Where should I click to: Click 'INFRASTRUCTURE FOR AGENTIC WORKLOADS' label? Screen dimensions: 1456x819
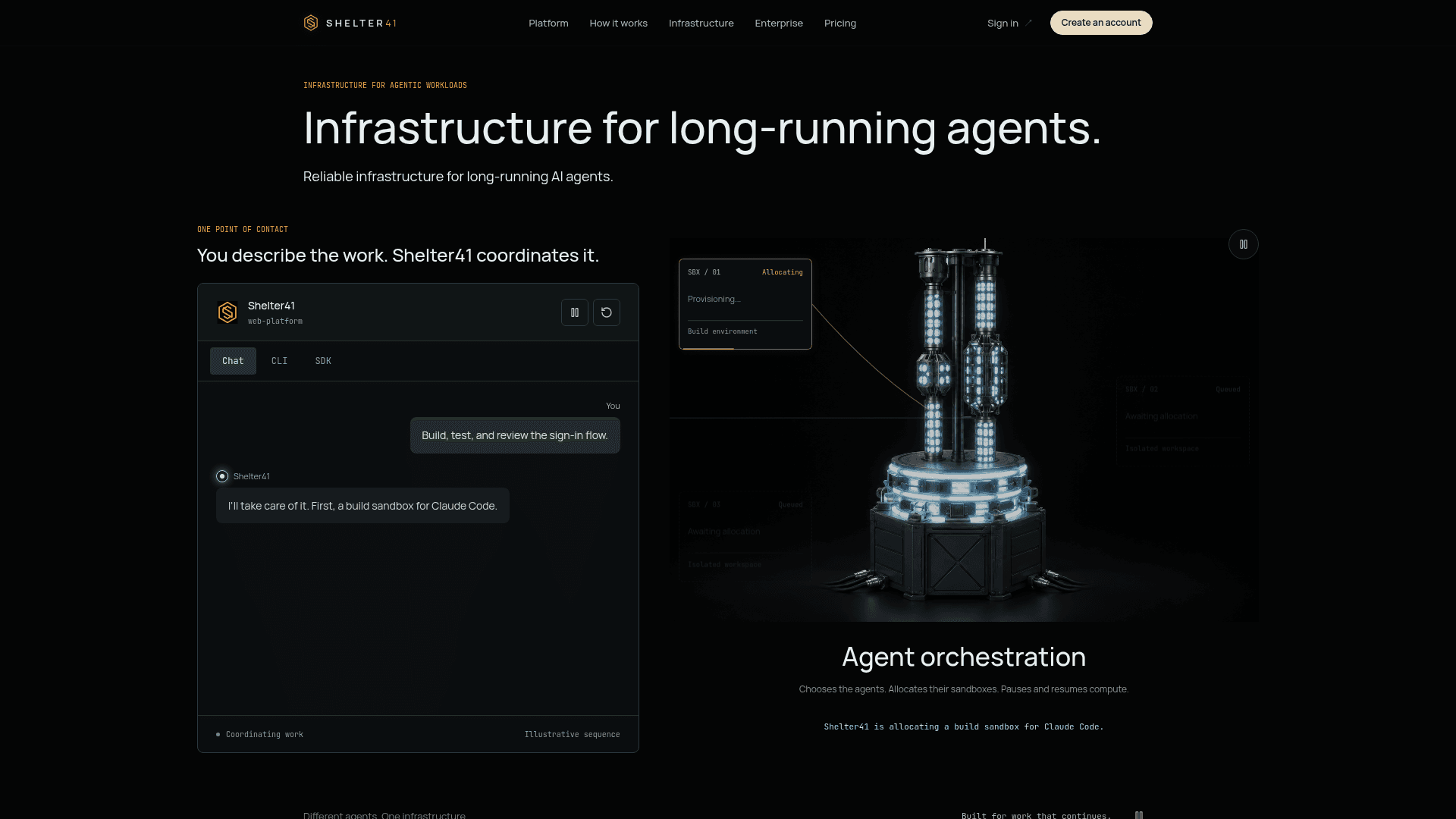point(385,85)
